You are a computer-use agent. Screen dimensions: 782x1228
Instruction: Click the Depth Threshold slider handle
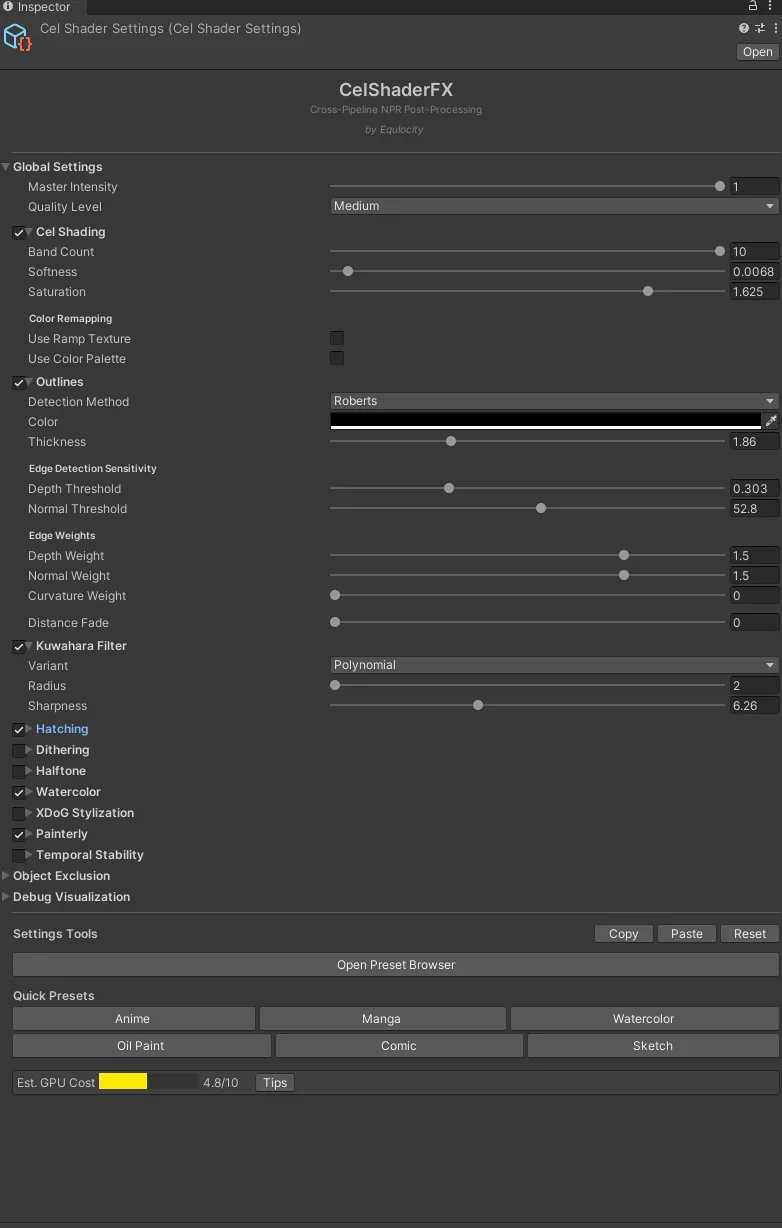point(449,488)
